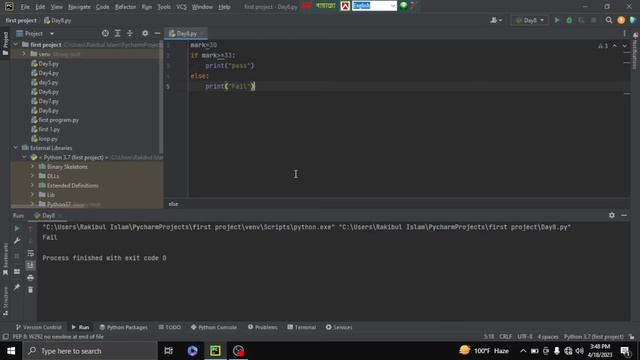Print the Run console output
This screenshot has height=360, width=640.
click(x=31, y=278)
